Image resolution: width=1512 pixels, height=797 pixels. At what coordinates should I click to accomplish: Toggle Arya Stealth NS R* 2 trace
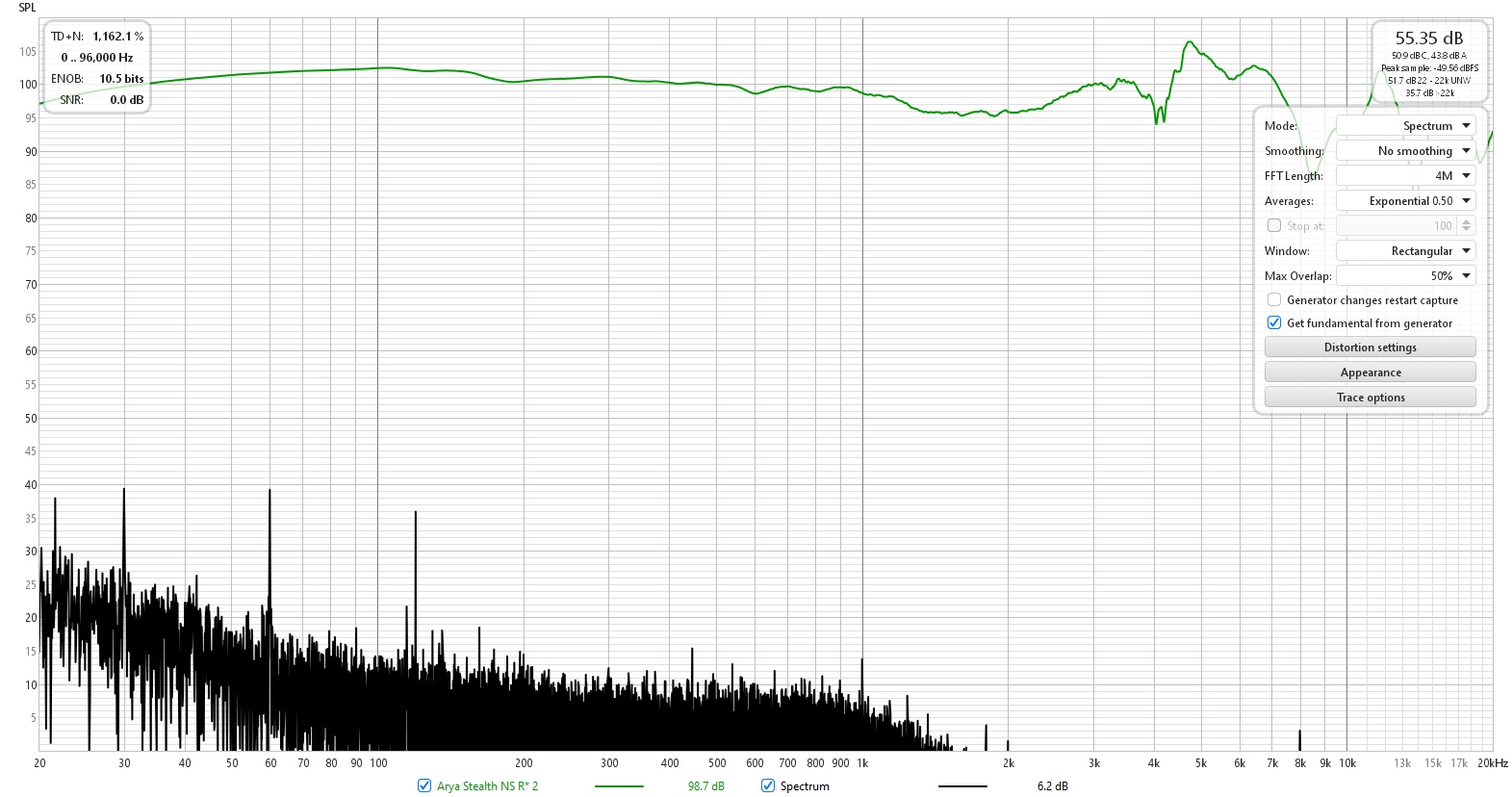(424, 785)
